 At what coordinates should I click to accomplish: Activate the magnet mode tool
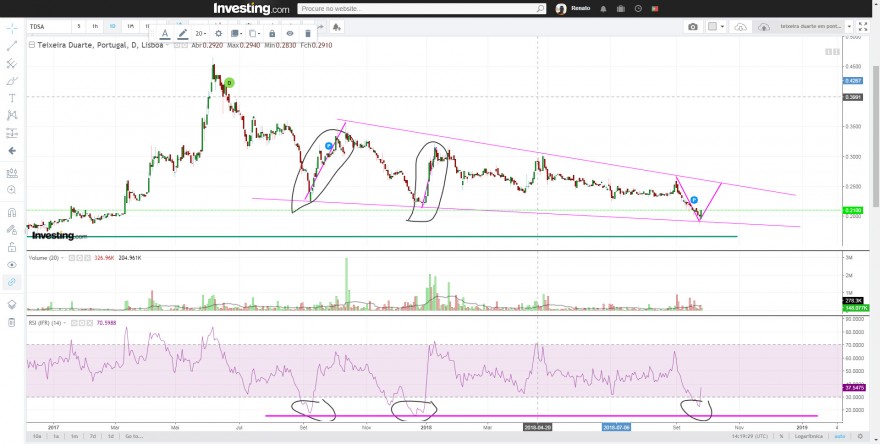click(x=12, y=212)
